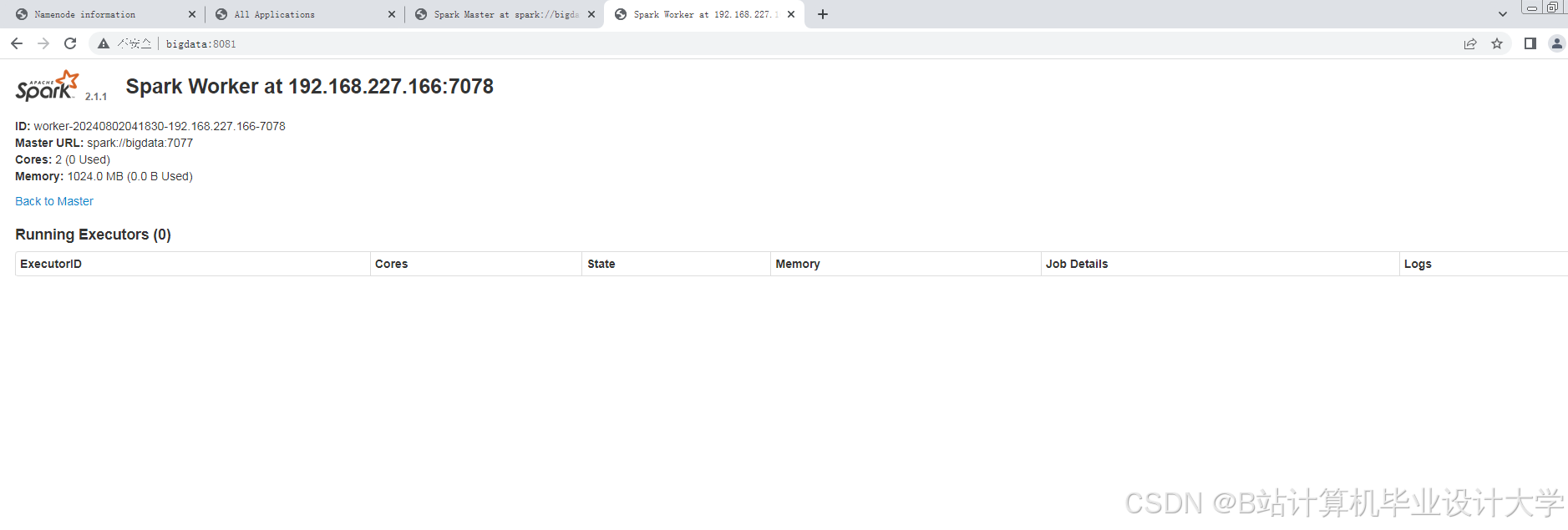Screen dimensions: 1568x530
Task: Click the Back to Master link
Action: [x=54, y=201]
